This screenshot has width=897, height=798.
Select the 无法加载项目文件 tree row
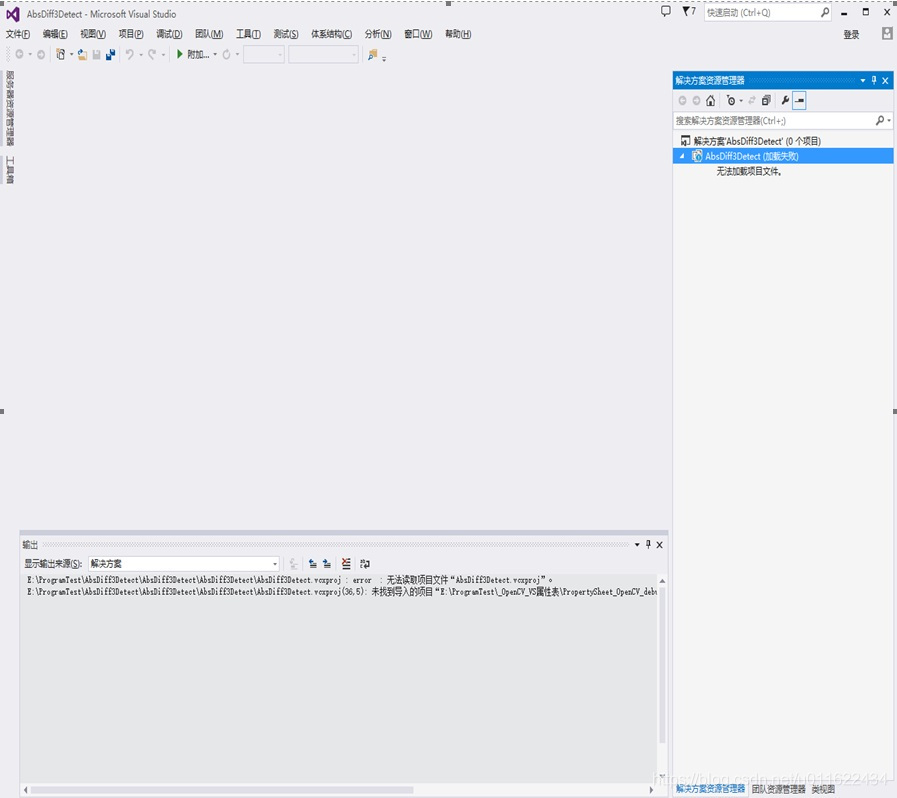click(749, 171)
